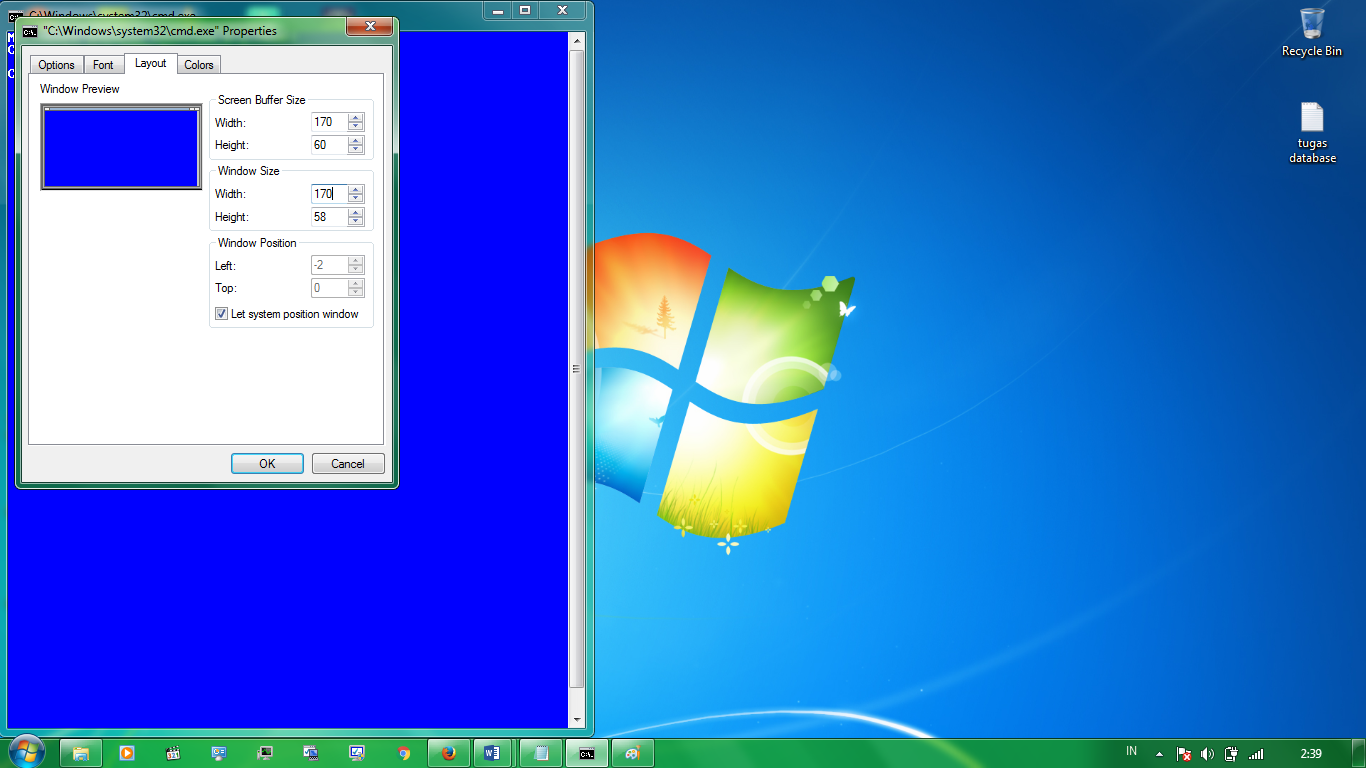1366x772 pixels.
Task: Click the volume speaker tray icon
Action: click(x=1207, y=754)
